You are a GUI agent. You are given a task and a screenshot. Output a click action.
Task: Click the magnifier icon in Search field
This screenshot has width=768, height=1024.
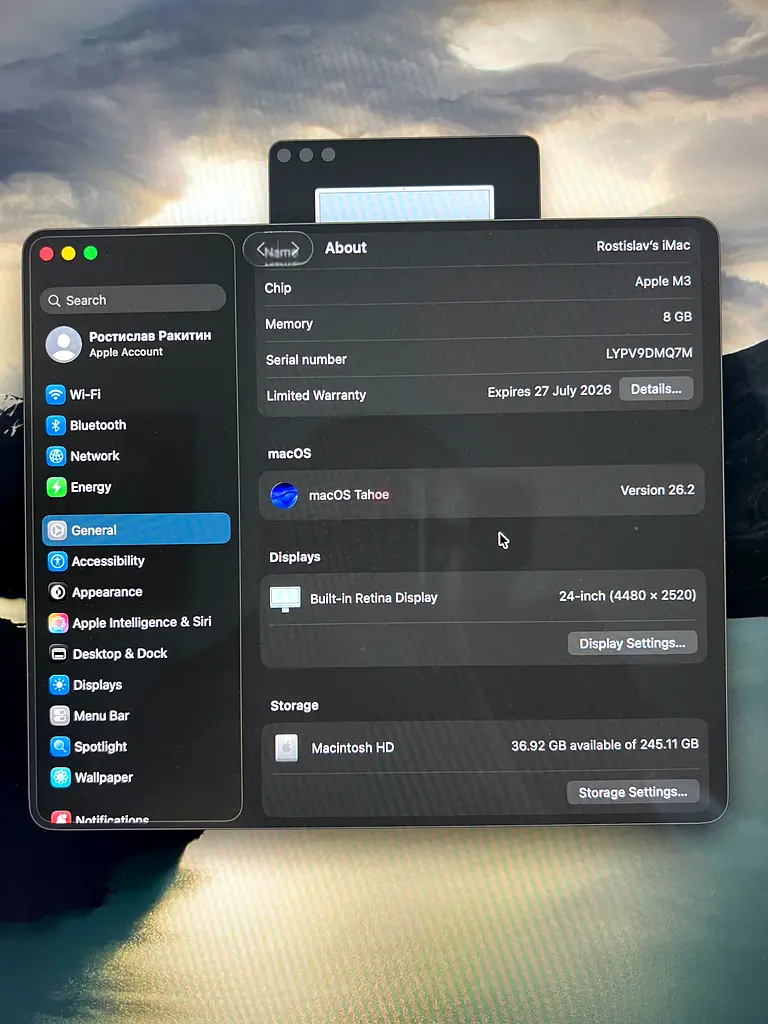[55, 300]
